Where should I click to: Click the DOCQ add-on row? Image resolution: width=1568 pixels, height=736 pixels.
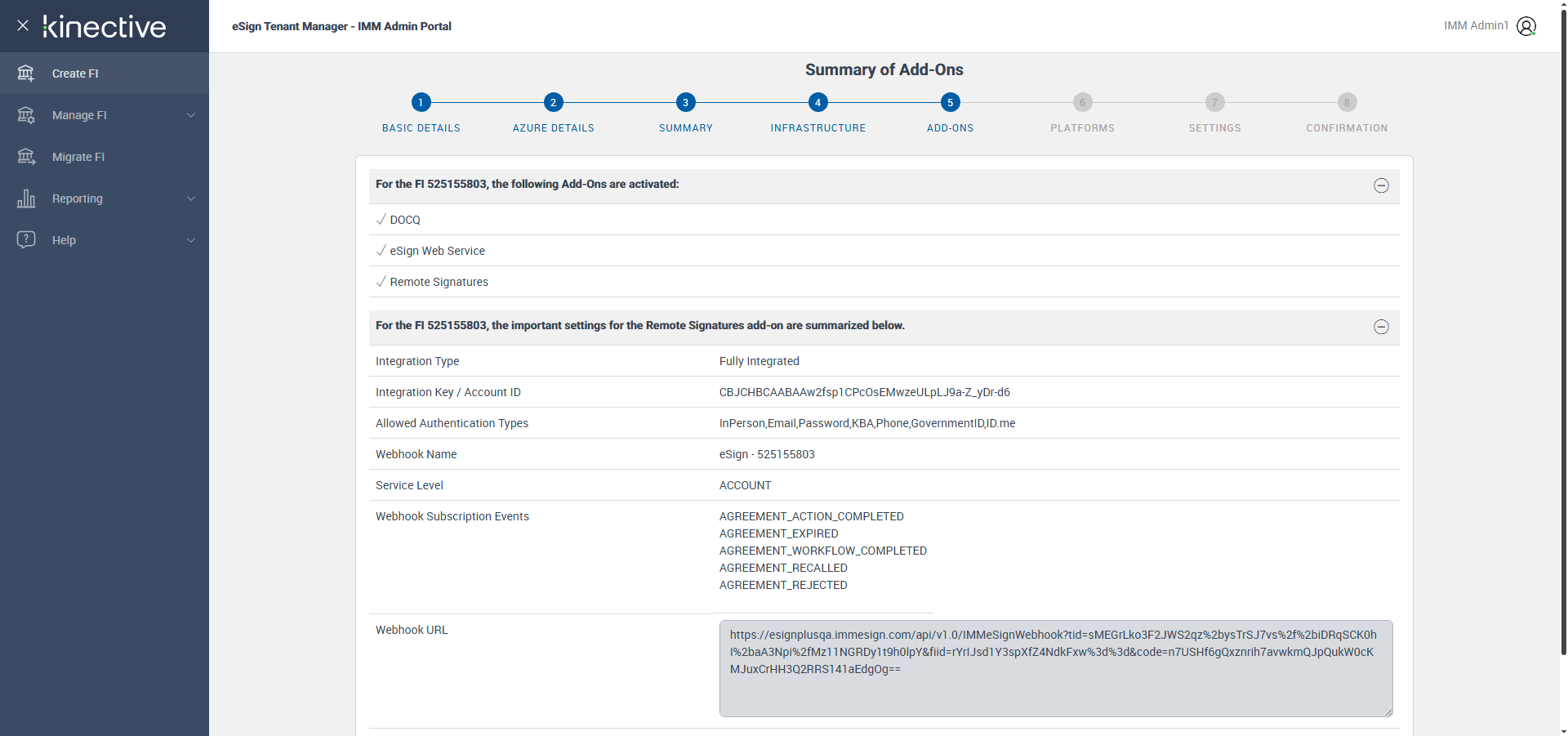pos(884,220)
